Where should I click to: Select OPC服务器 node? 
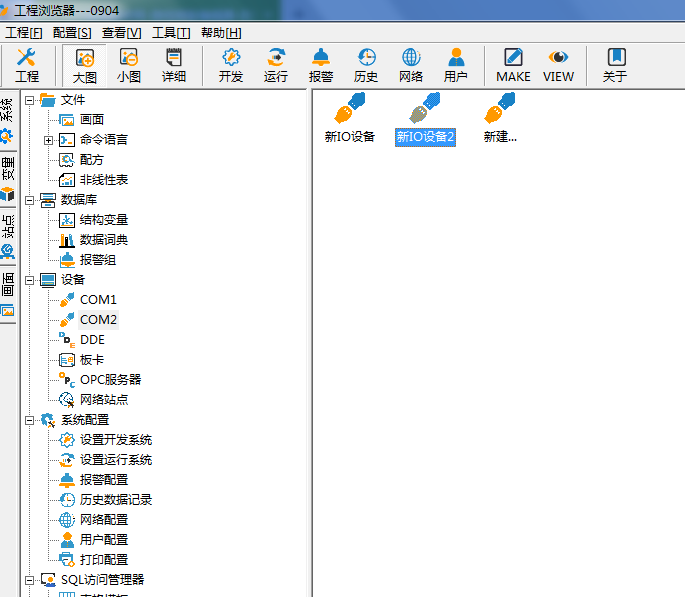[111, 380]
